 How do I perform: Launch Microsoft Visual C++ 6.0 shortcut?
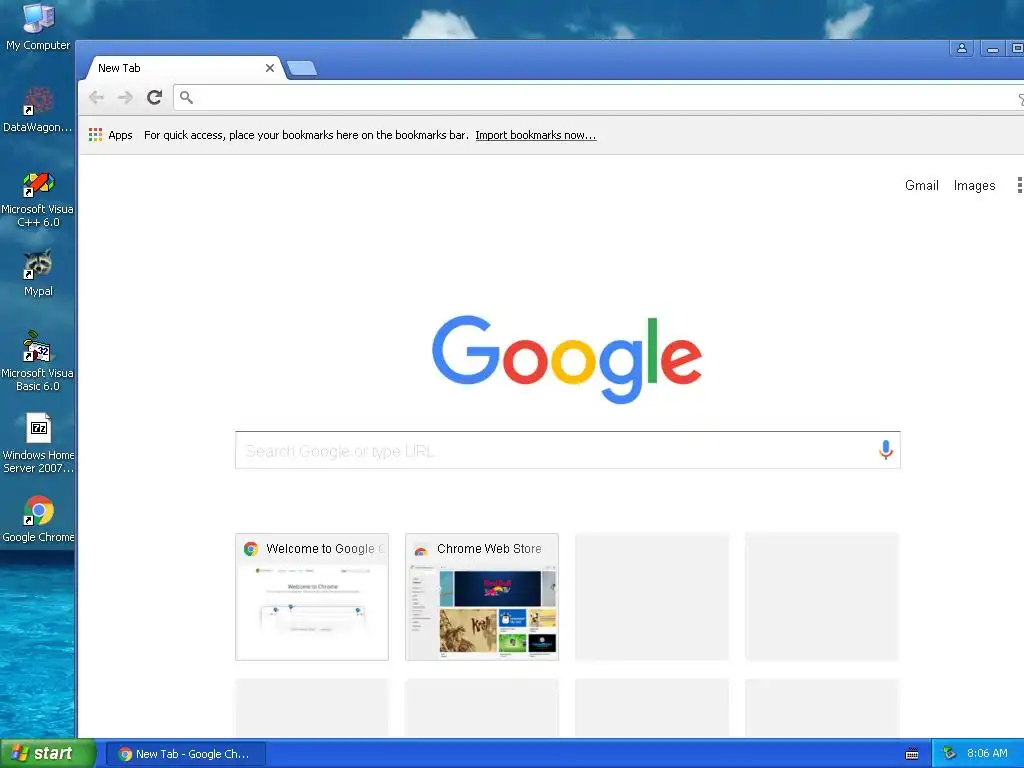point(38,199)
